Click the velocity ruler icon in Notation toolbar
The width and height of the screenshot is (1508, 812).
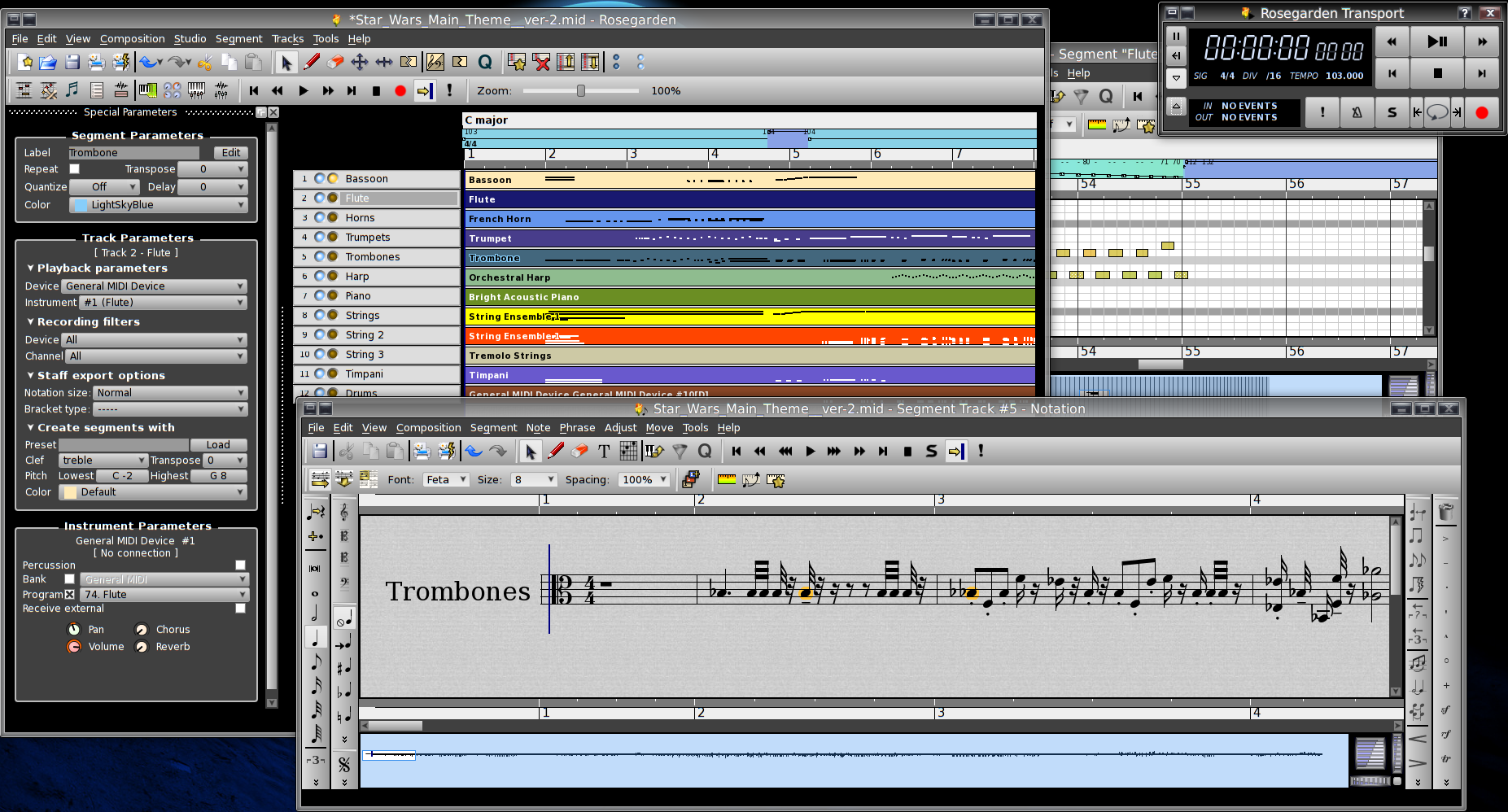727,480
